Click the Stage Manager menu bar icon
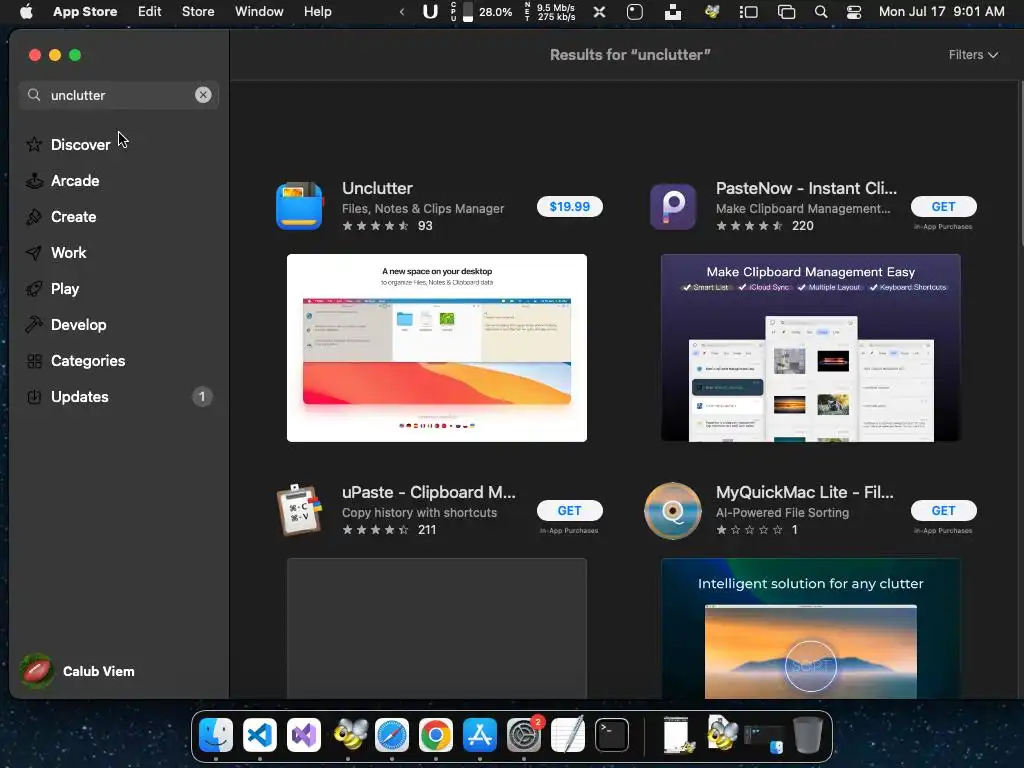The image size is (1024, 768). point(748,12)
